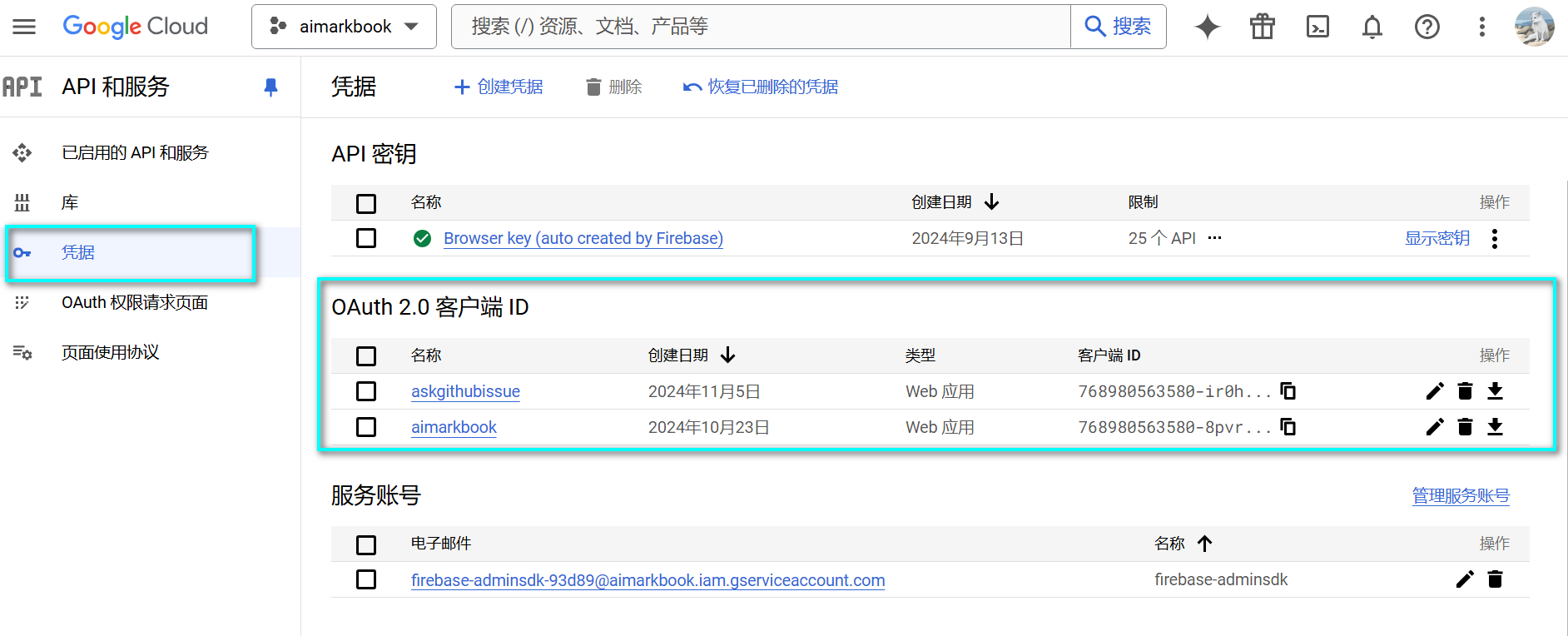Launch Cloud Shell terminal icon

click(1317, 27)
